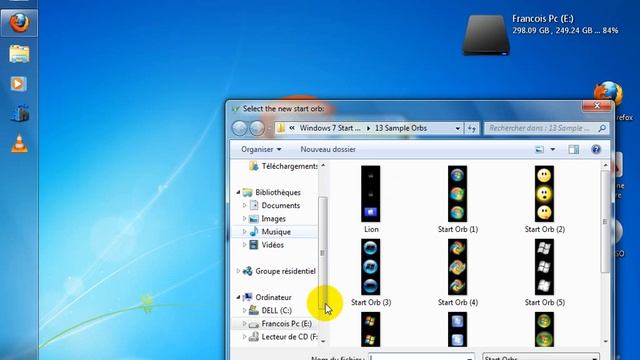This screenshot has width=640, height=360.
Task: Collapse the Bibliothèques tree node
Action: point(238,192)
